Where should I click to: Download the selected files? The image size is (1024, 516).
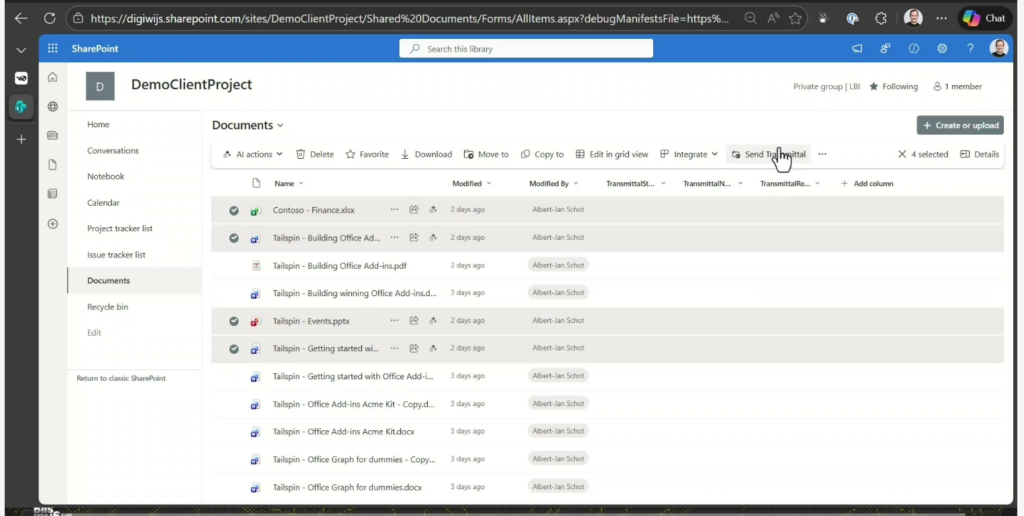(426, 154)
